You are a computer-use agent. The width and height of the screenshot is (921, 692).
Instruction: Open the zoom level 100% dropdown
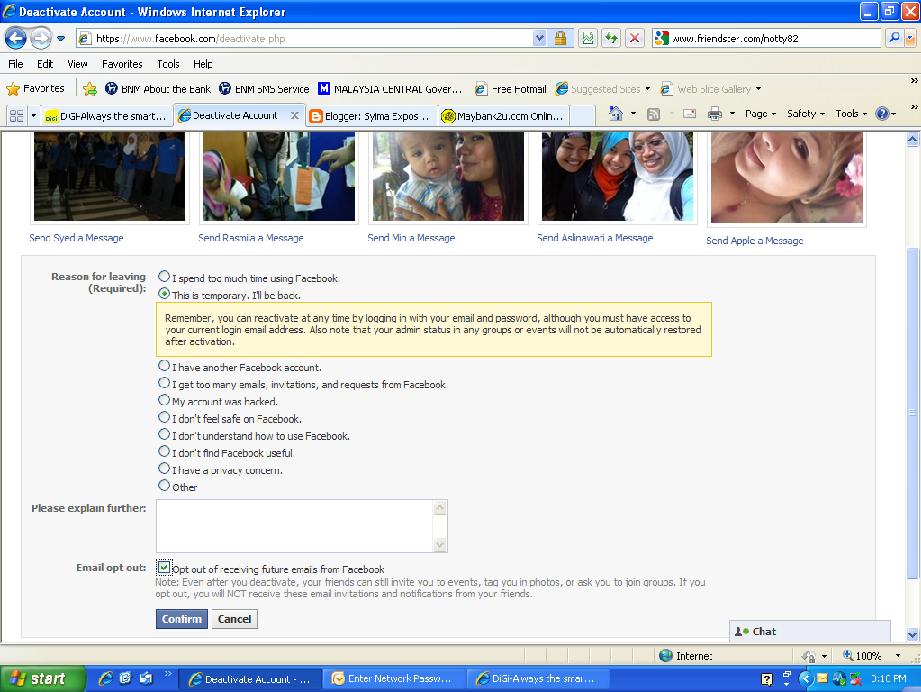pos(898,656)
